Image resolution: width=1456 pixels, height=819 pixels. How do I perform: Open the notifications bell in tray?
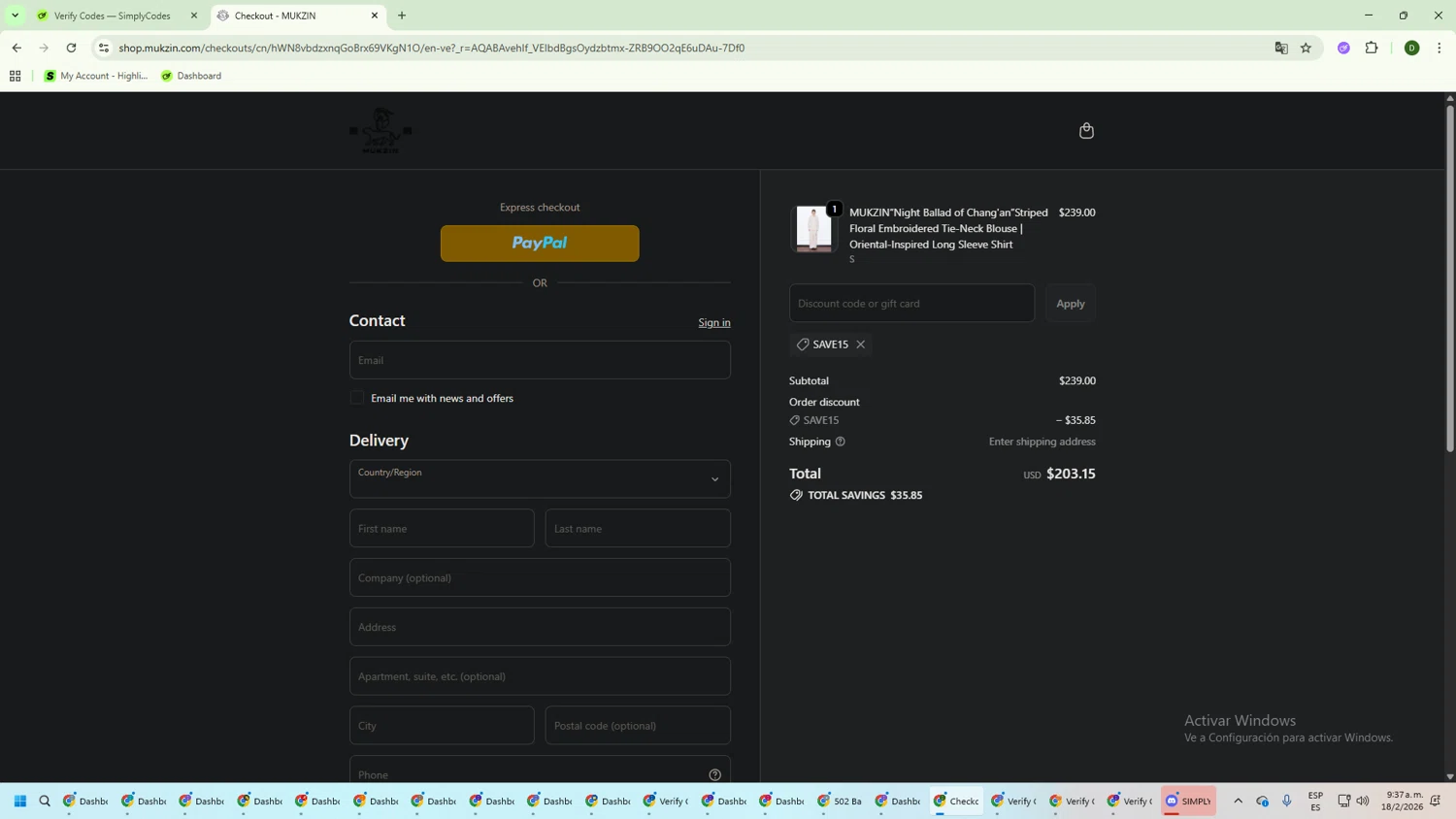pyautogui.click(x=1436, y=802)
